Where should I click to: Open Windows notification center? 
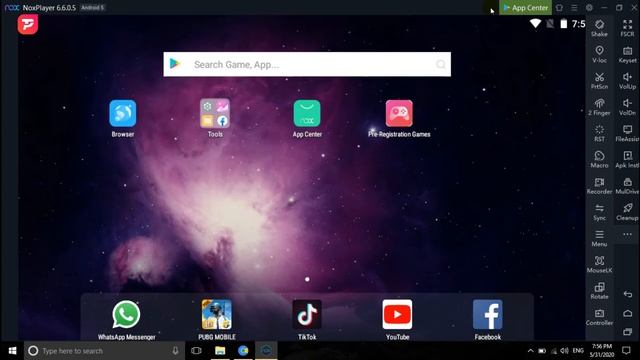tap(626, 351)
